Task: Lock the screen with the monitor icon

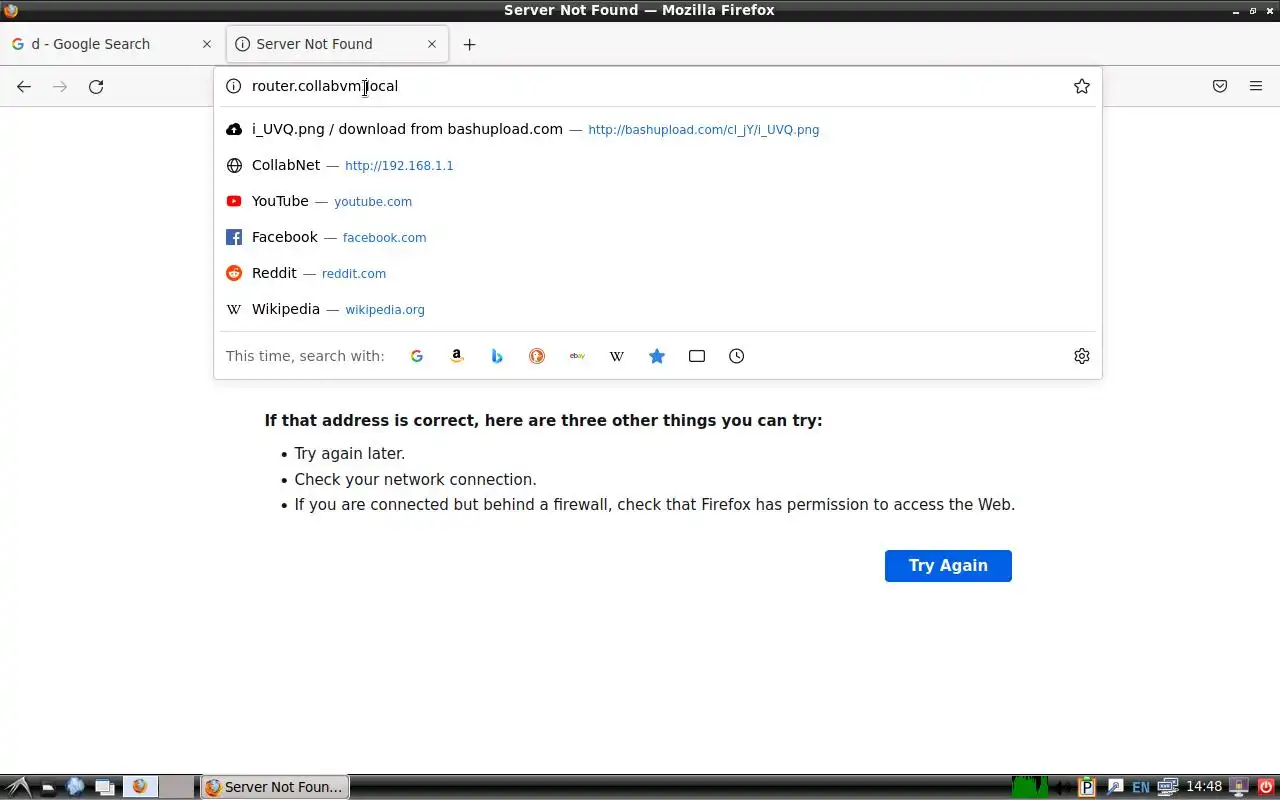Action: 1238,787
